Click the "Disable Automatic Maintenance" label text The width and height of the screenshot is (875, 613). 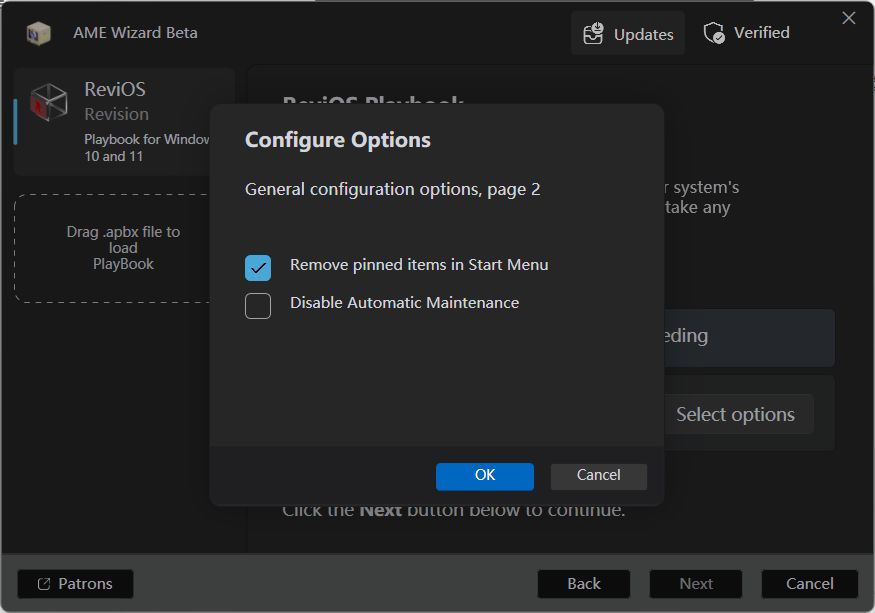(404, 302)
